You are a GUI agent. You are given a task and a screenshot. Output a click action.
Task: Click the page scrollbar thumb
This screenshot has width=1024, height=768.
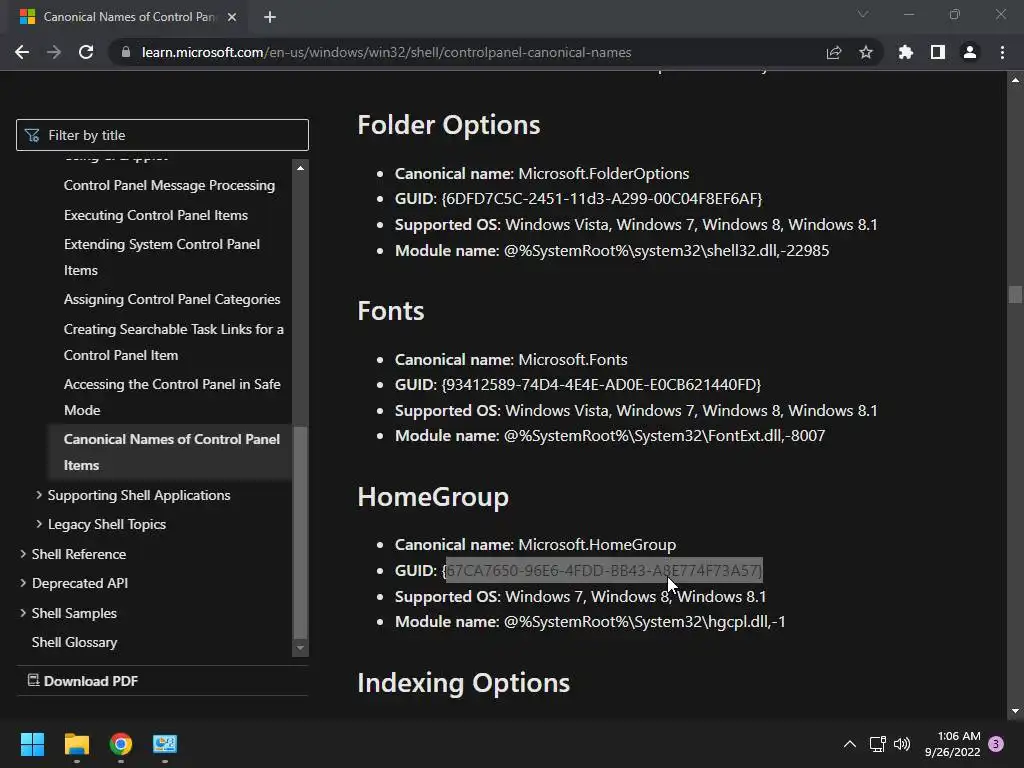pyautogui.click(x=1015, y=295)
